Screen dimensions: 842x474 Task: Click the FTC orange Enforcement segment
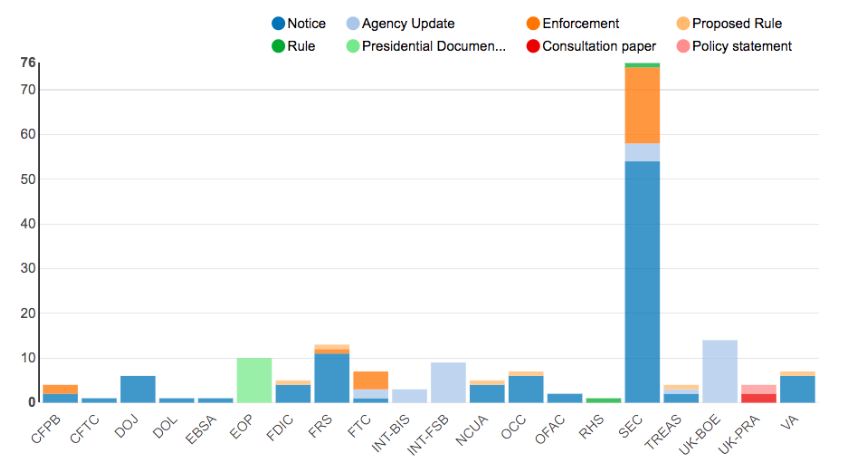tap(370, 380)
